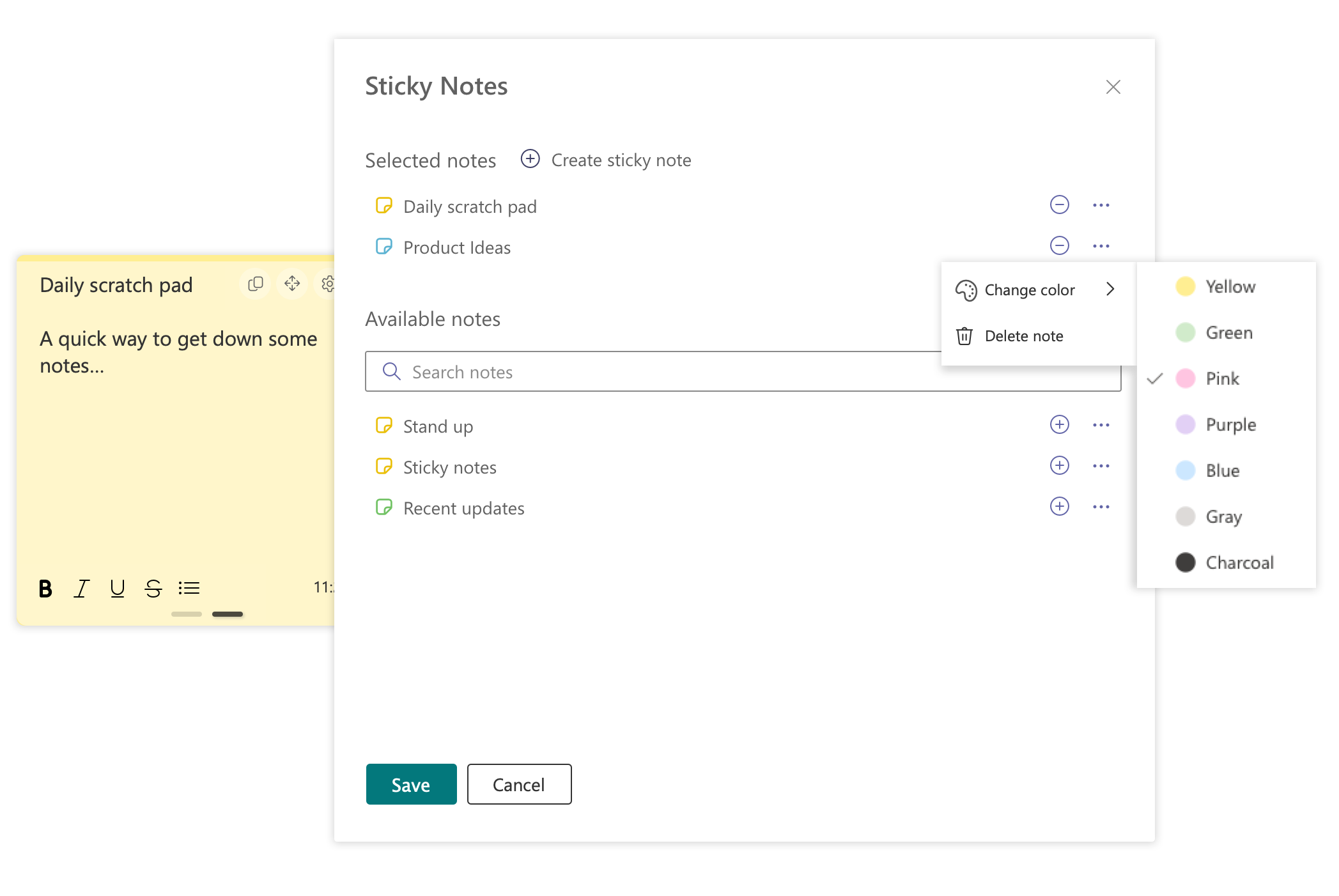This screenshot has height=896, width=1339.
Task: Select the Purple color option
Action: click(x=1226, y=424)
